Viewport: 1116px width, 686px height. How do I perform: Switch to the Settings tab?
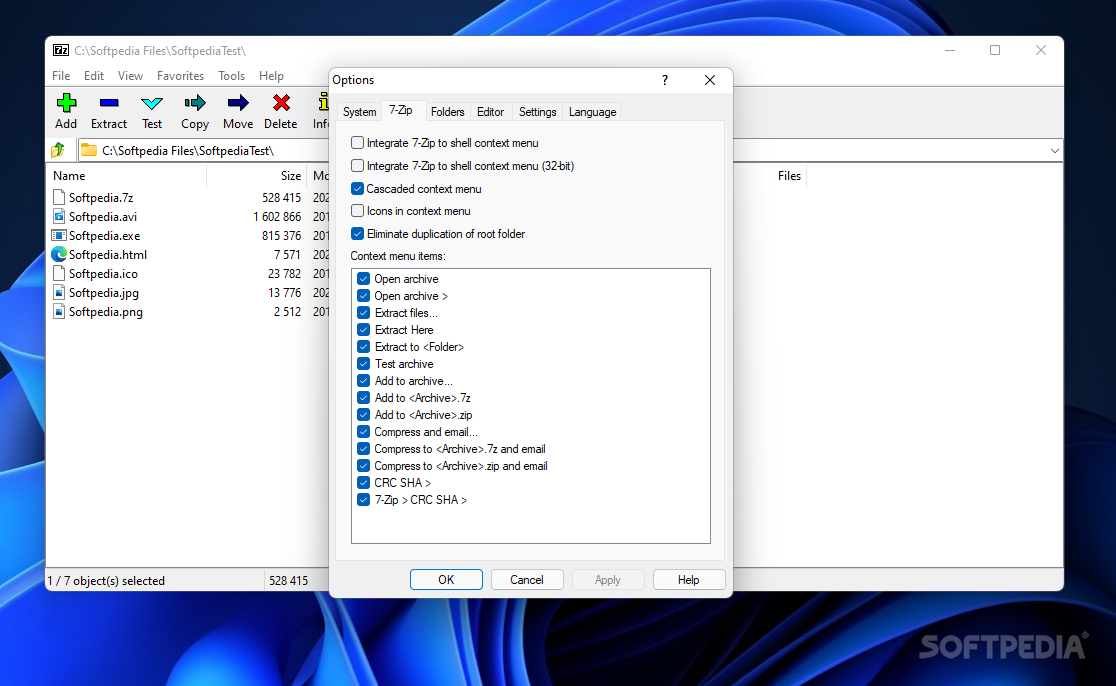[x=537, y=112]
